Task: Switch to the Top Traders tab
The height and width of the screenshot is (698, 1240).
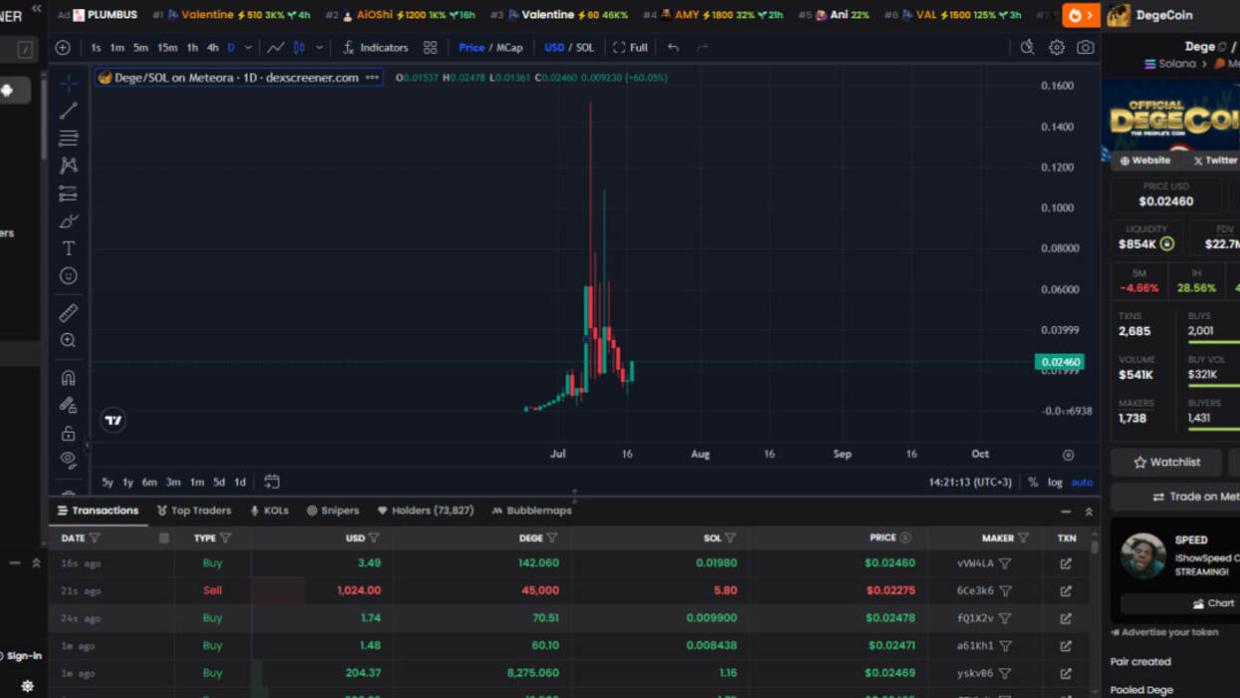Action: (194, 510)
